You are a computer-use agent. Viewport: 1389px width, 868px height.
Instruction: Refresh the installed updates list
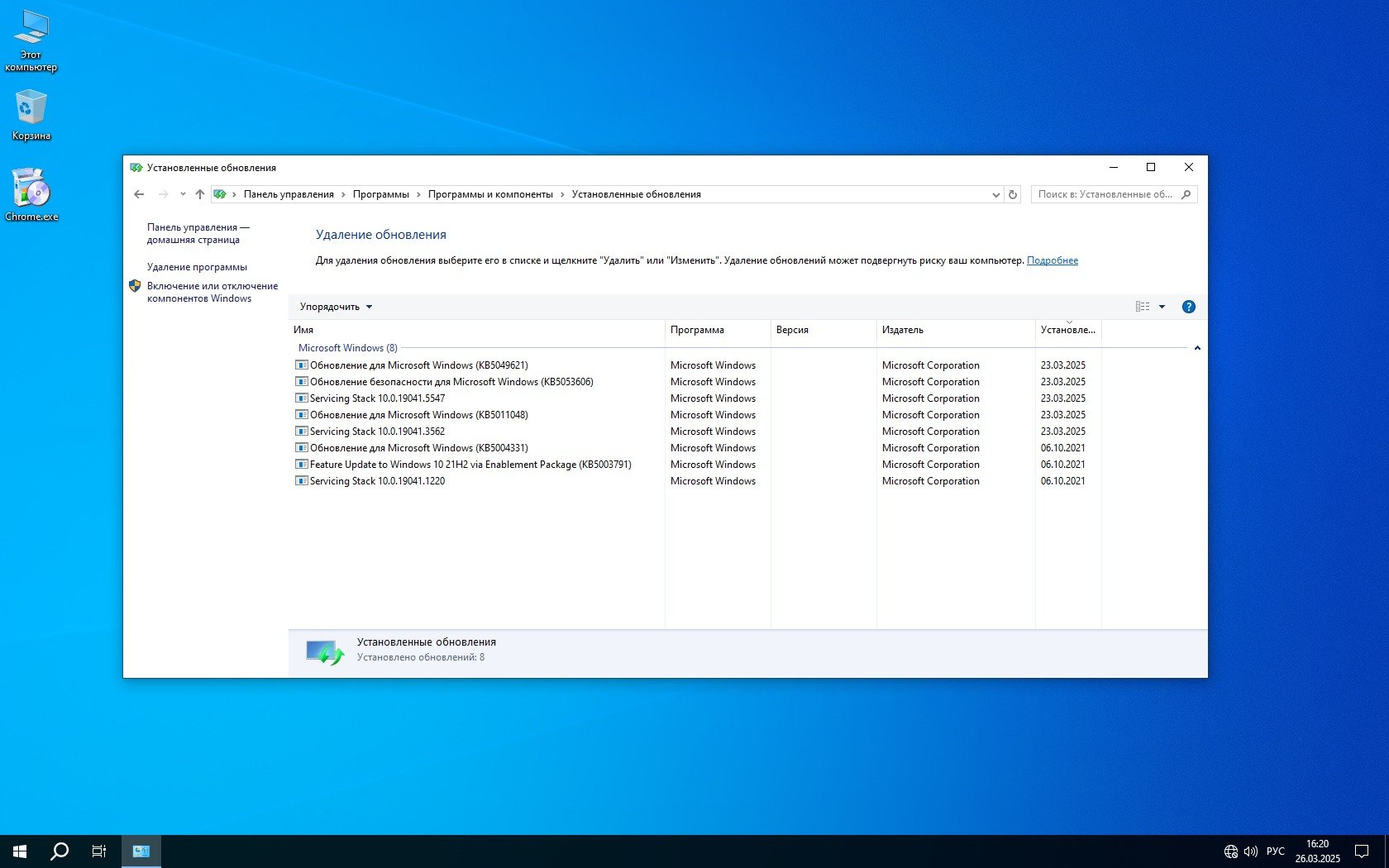(x=1012, y=194)
